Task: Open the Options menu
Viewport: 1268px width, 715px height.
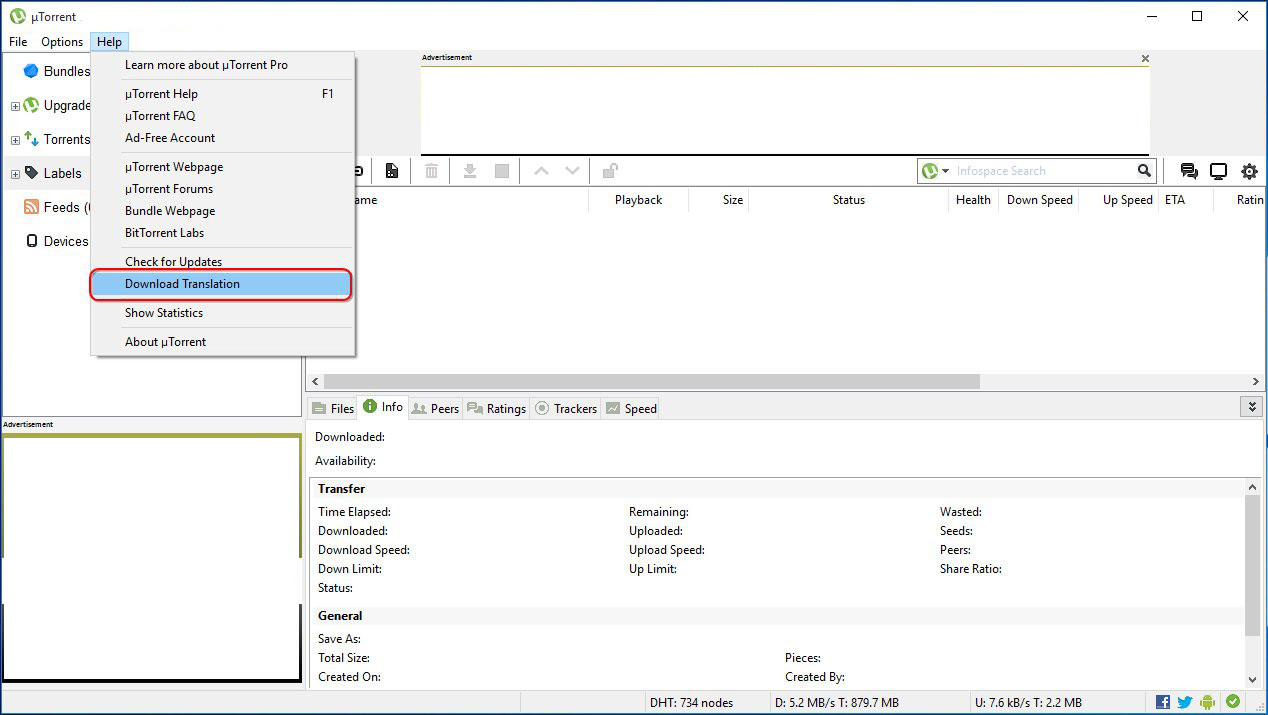Action: coord(62,42)
